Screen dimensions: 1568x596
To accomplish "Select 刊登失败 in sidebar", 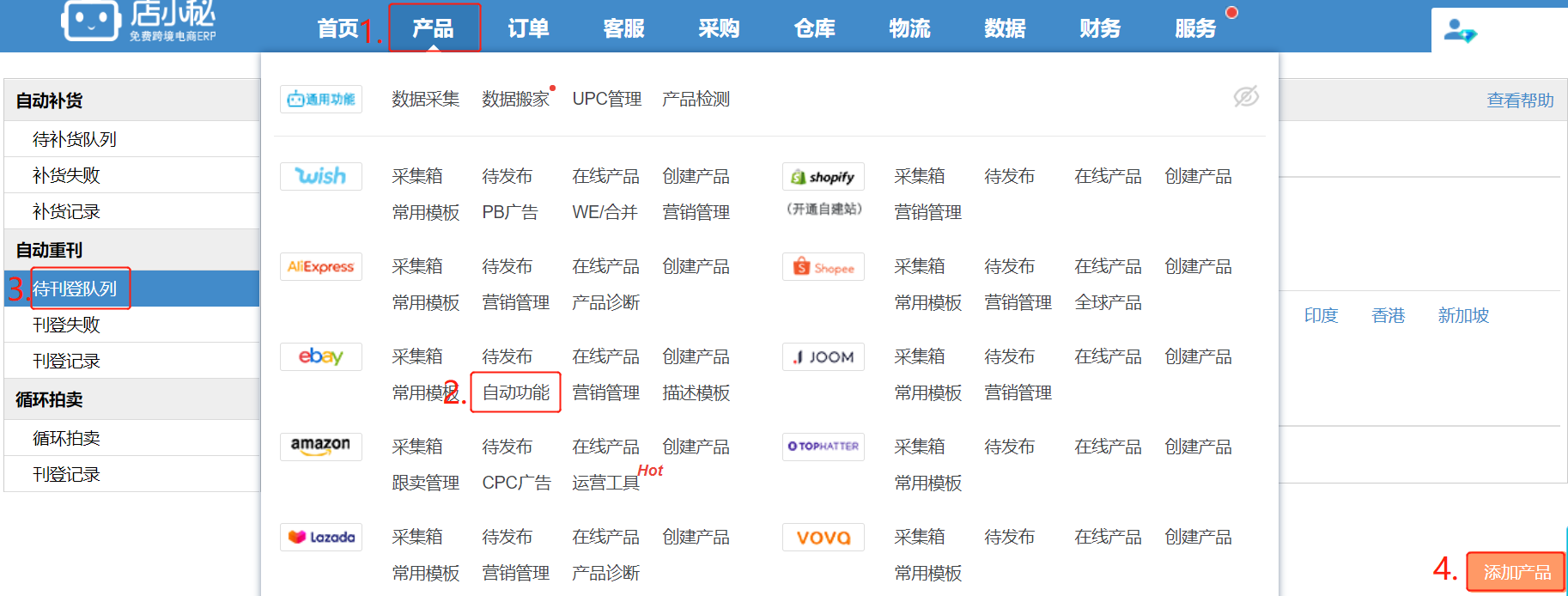I will [132, 325].
